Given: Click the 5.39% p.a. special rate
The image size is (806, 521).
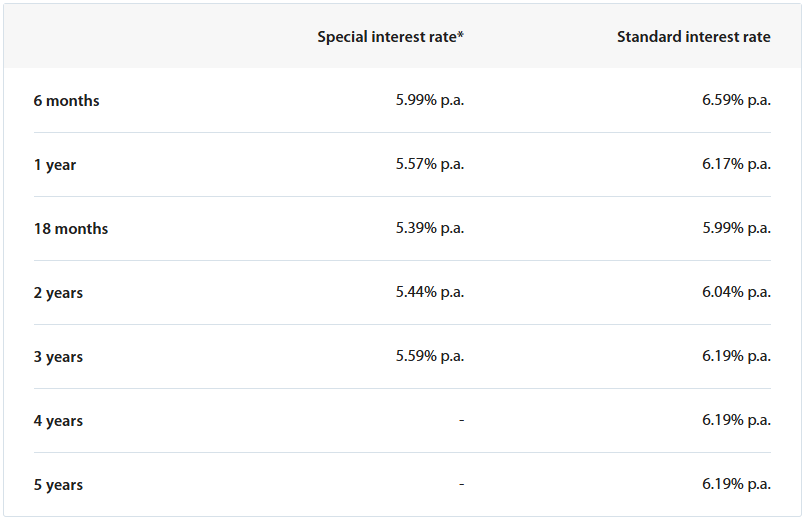Looking at the screenshot, I should 430,228.
